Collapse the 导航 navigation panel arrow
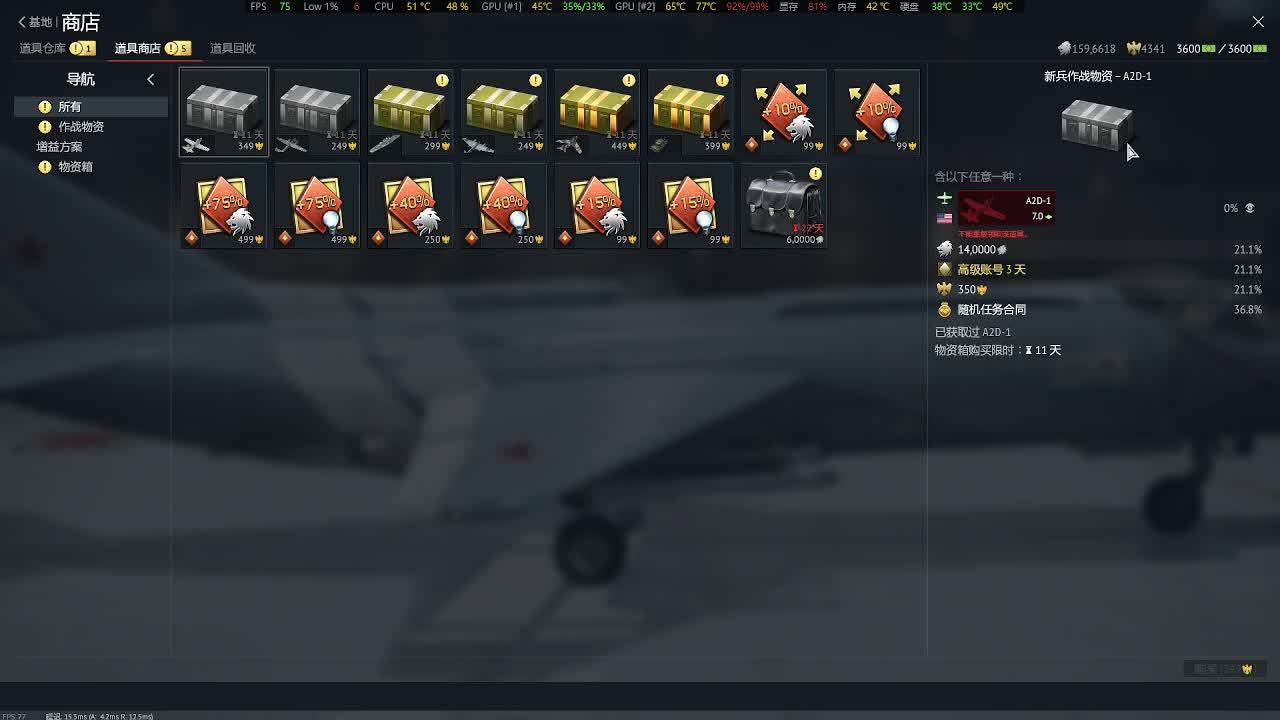Screen dimensions: 1280x720 coord(151,79)
